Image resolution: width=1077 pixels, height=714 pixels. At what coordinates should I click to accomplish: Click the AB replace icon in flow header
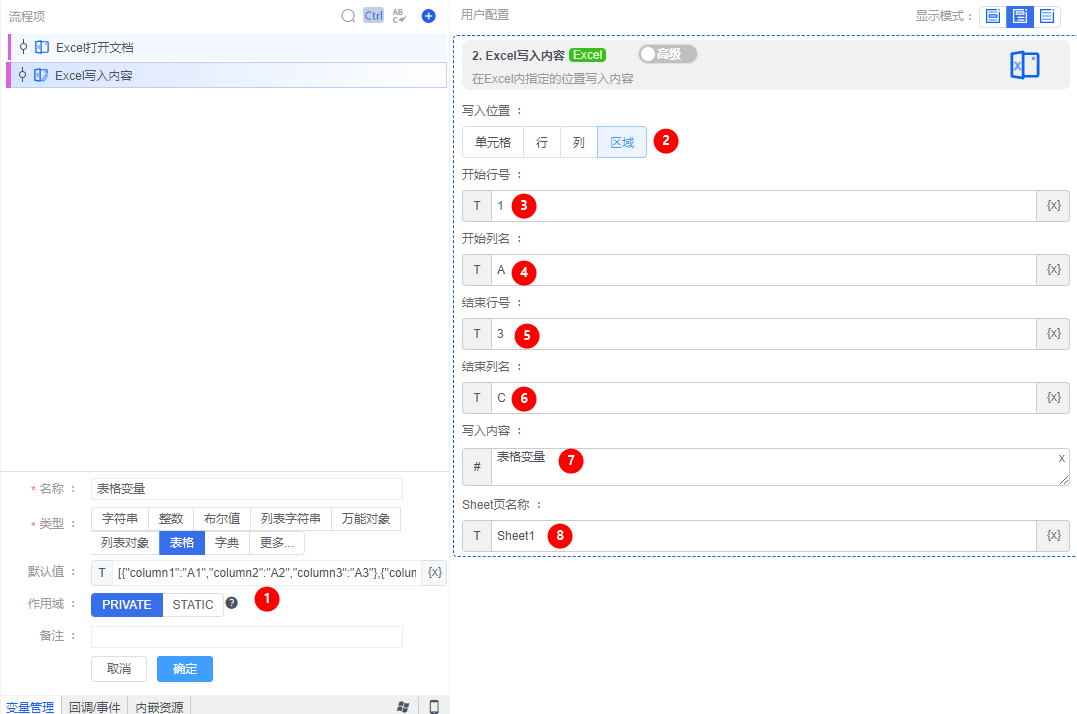399,16
